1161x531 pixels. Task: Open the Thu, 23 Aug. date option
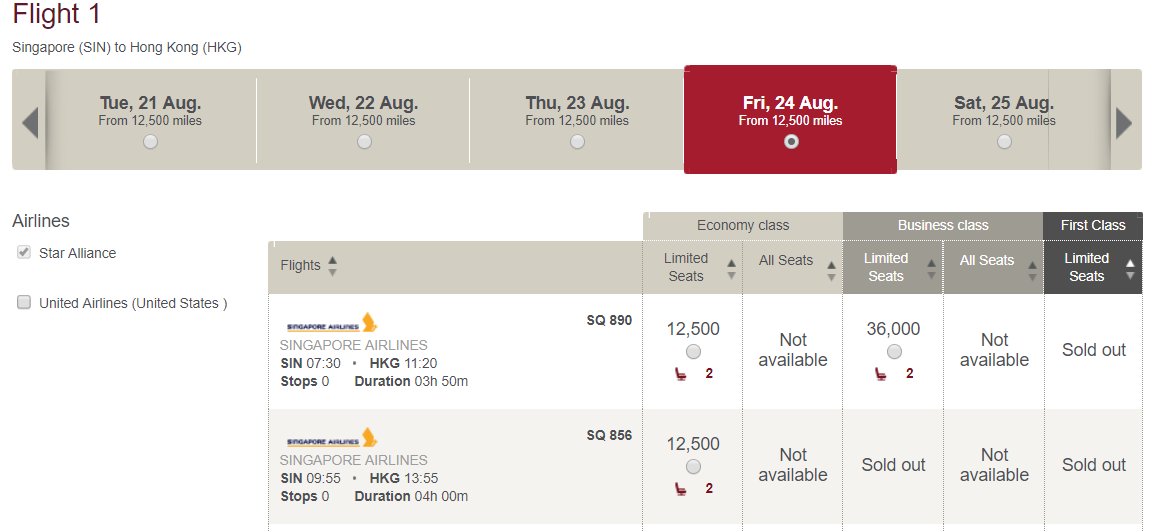[x=577, y=120]
